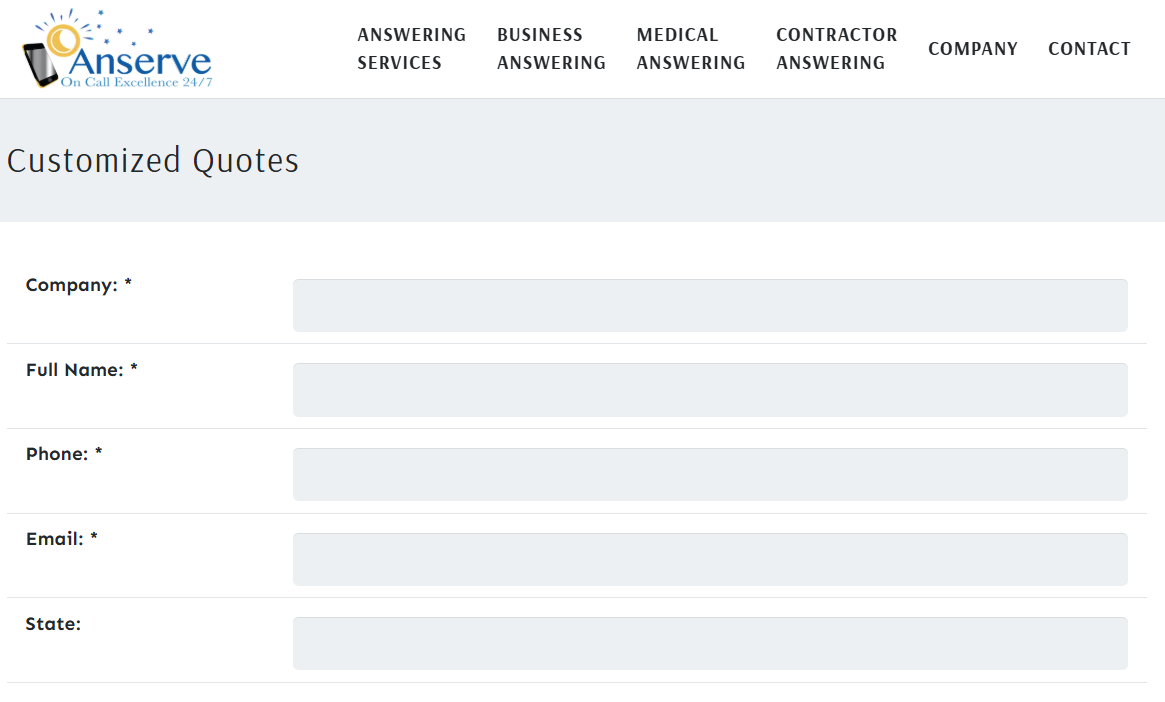1165x702 pixels.
Task: Open the Company navigation menu
Action: click(x=972, y=49)
